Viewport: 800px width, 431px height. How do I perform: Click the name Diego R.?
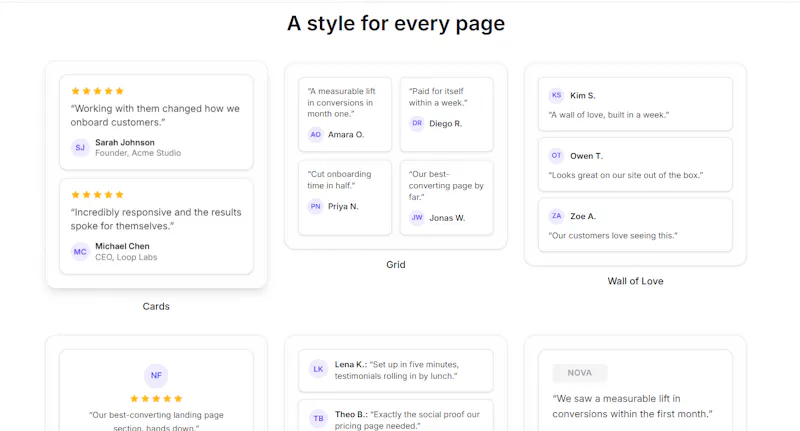[x=445, y=123]
